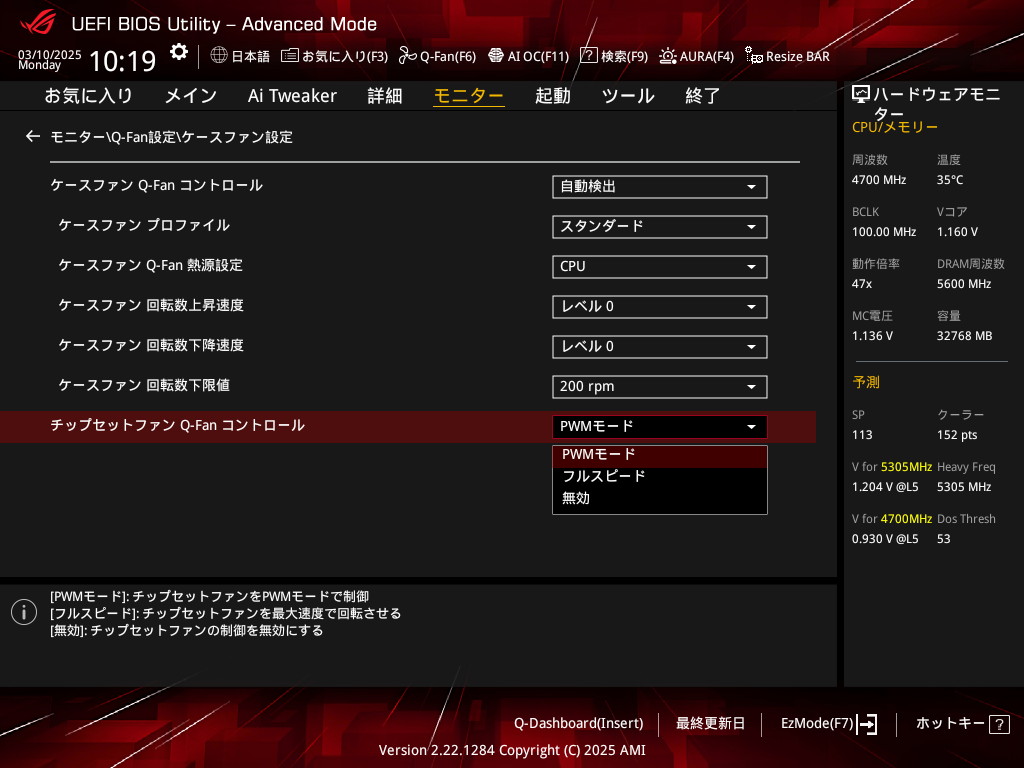
Task: Click the ケースファン 回転数下限値 label
Action: click(144, 385)
